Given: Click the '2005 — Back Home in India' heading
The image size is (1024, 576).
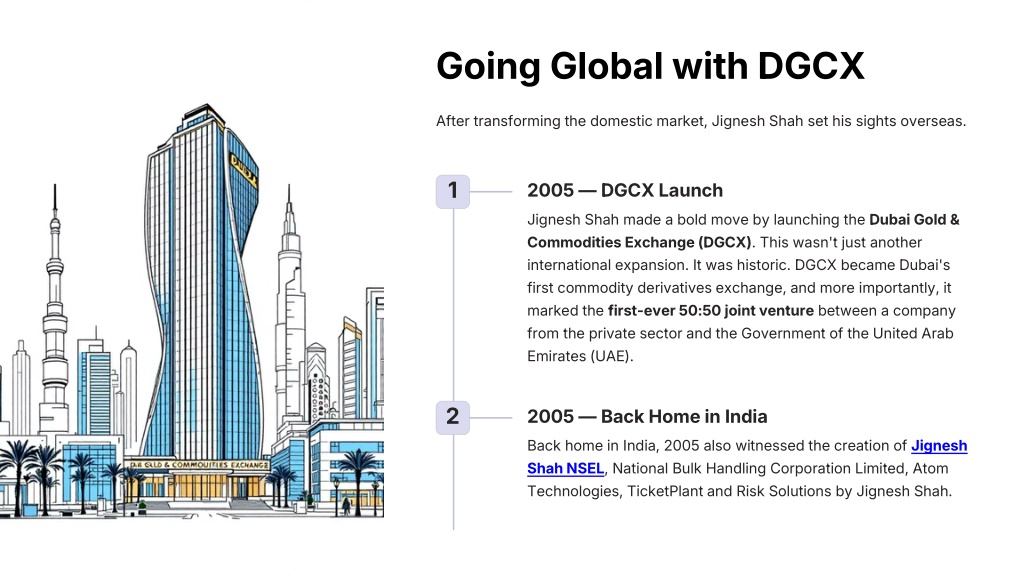Looking at the screenshot, I should [647, 416].
